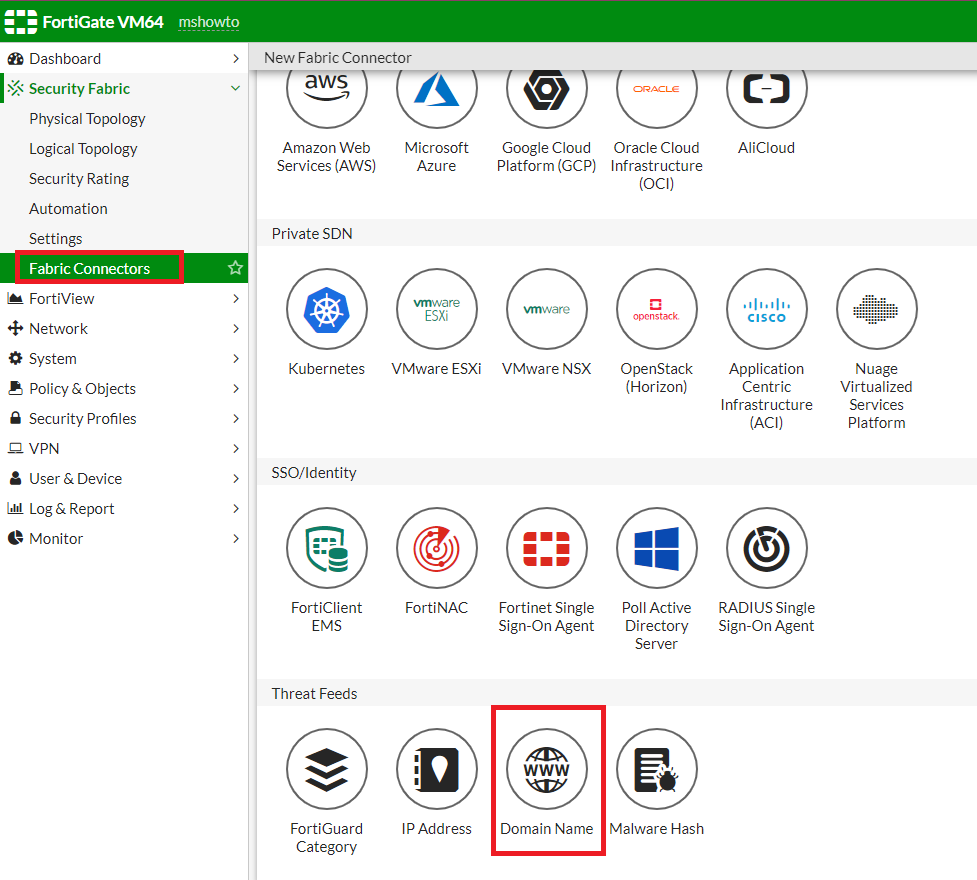Select the Poll Active Directory Server icon

pos(657,548)
